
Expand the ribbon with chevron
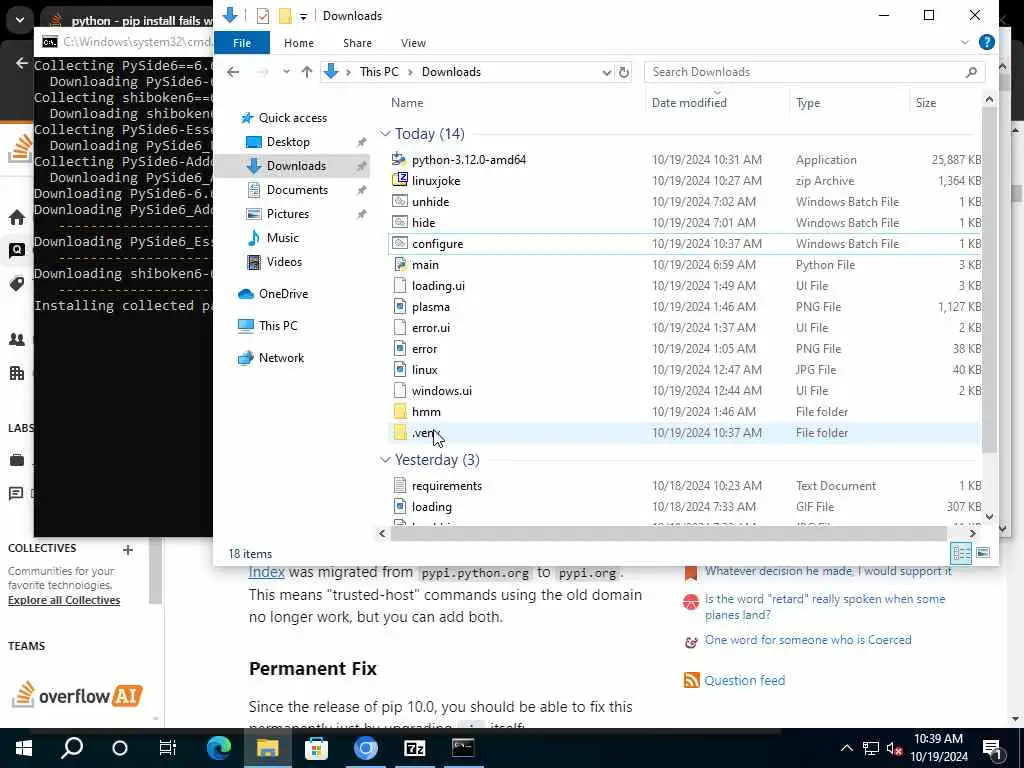[965, 42]
